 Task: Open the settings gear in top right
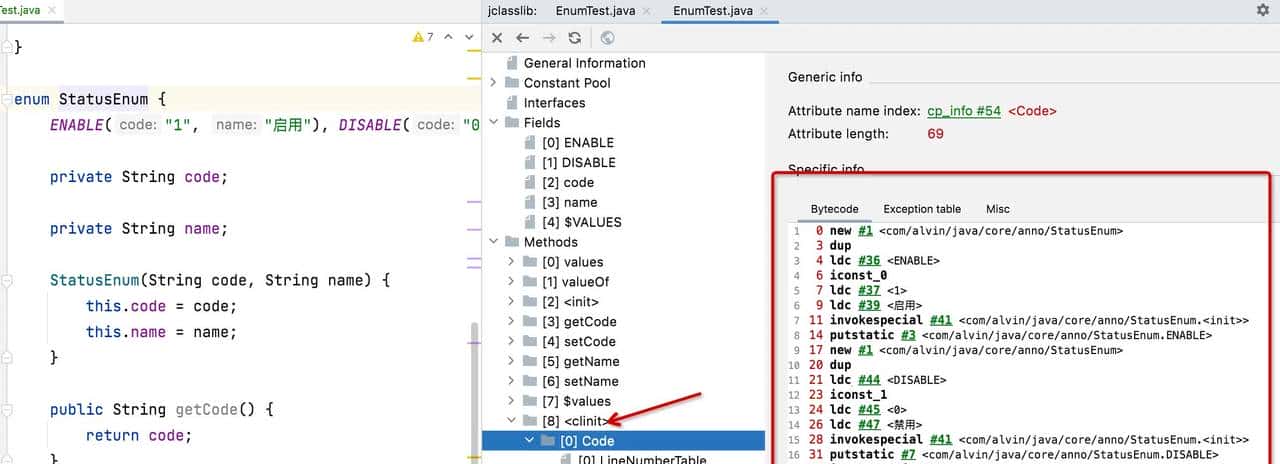pyautogui.click(x=1262, y=10)
